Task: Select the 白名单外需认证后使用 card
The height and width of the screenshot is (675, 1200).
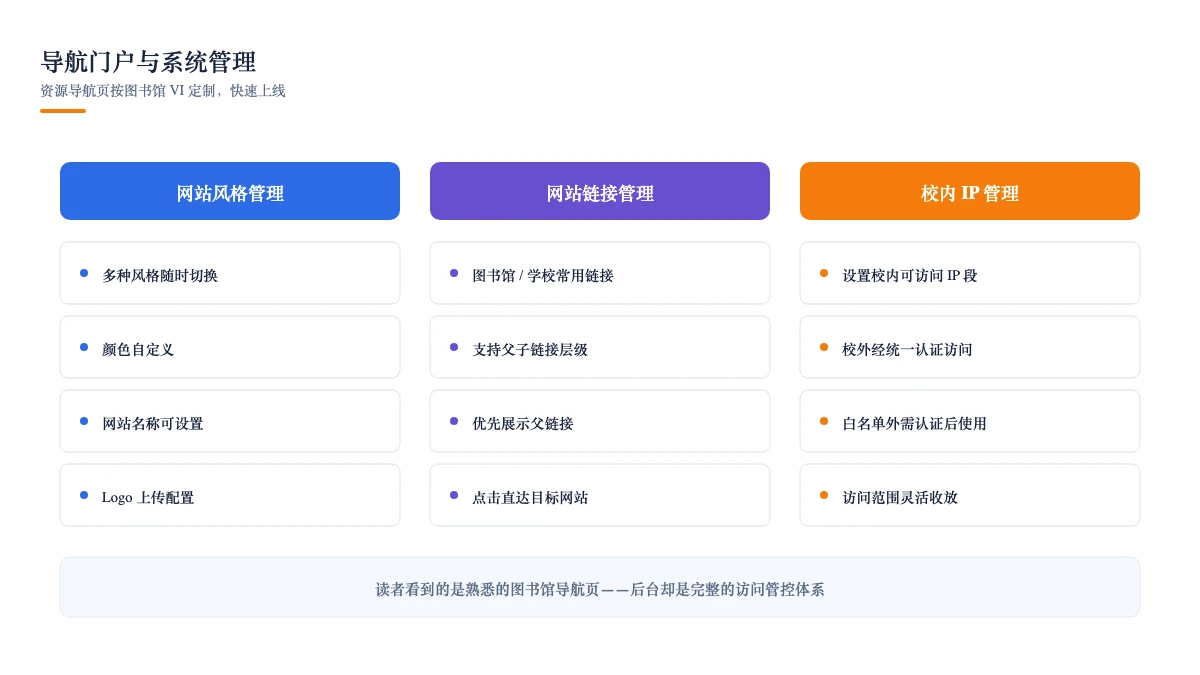Action: [970, 421]
